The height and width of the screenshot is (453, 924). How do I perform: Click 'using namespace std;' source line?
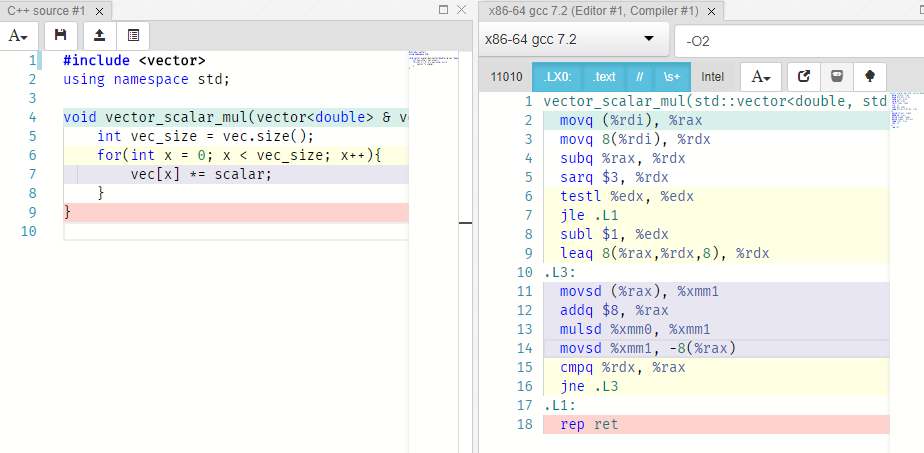(146, 79)
